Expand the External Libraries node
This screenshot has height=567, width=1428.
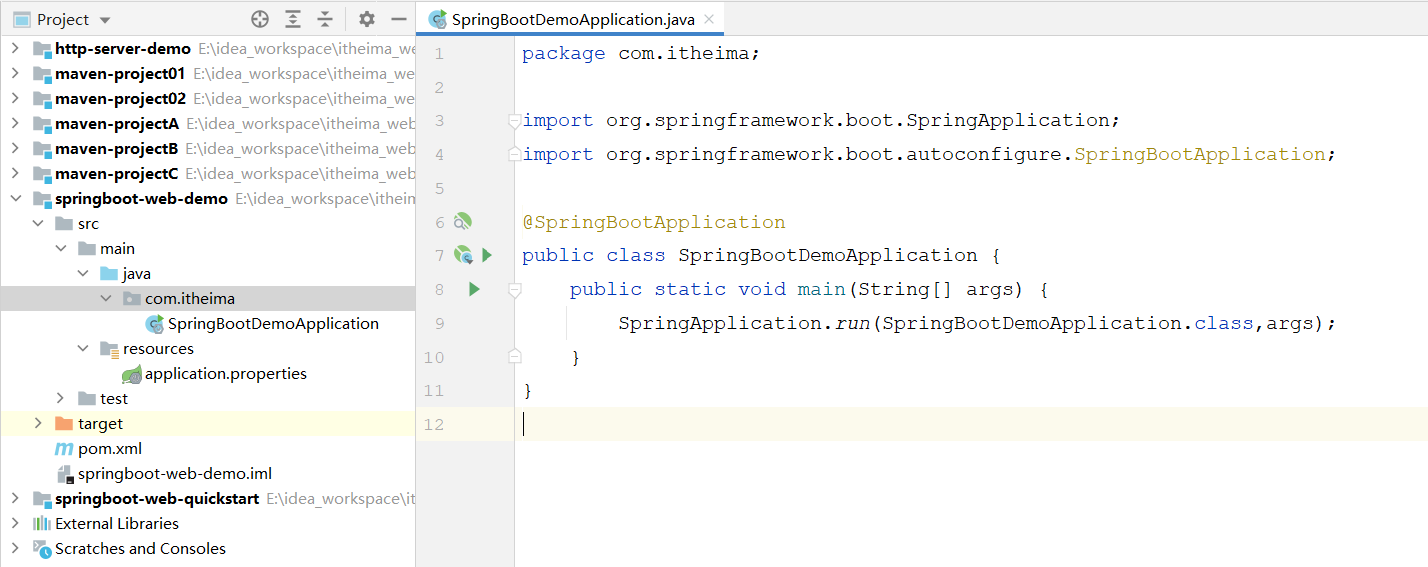point(15,524)
